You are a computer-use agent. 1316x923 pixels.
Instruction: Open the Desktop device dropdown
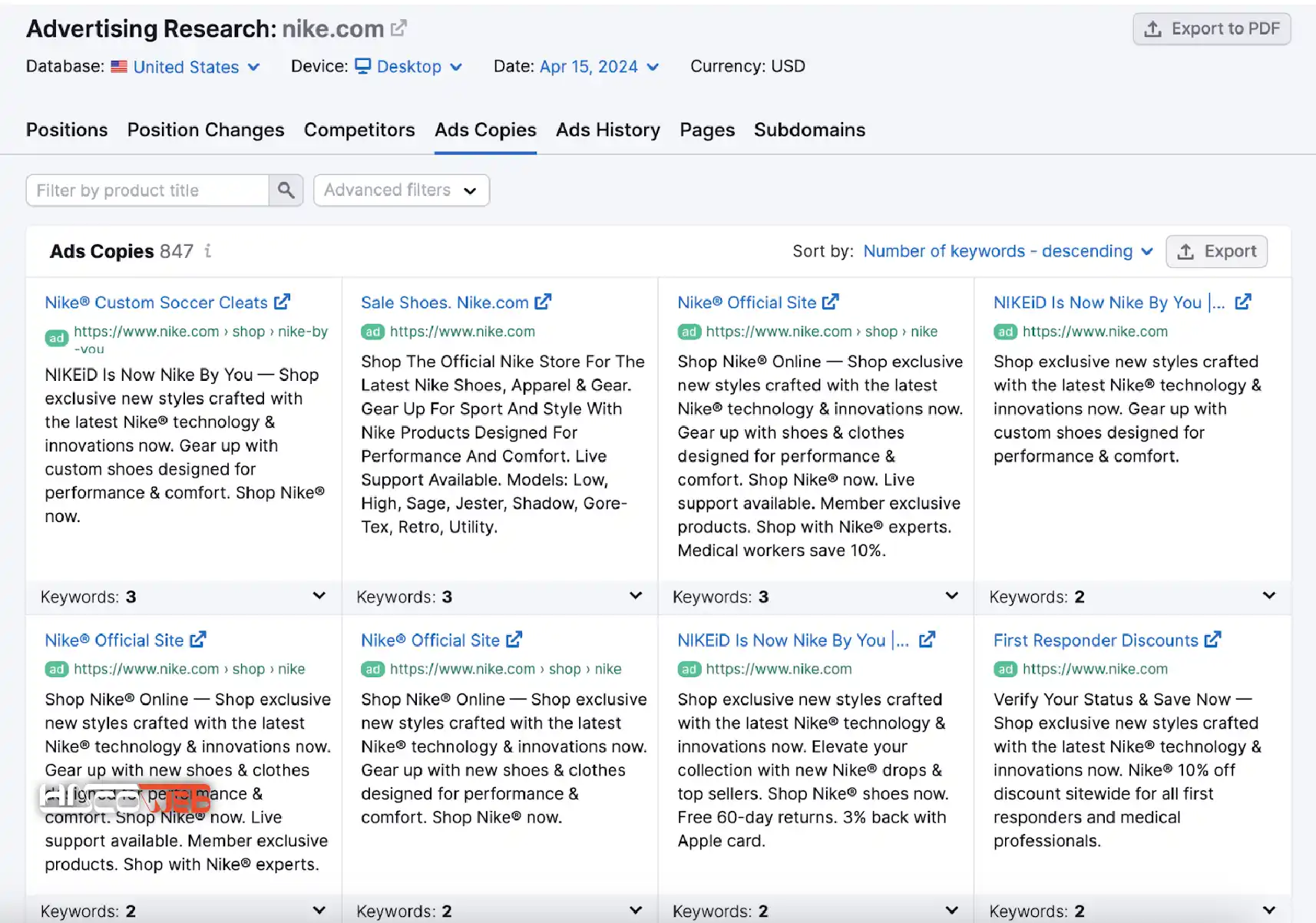[408, 67]
